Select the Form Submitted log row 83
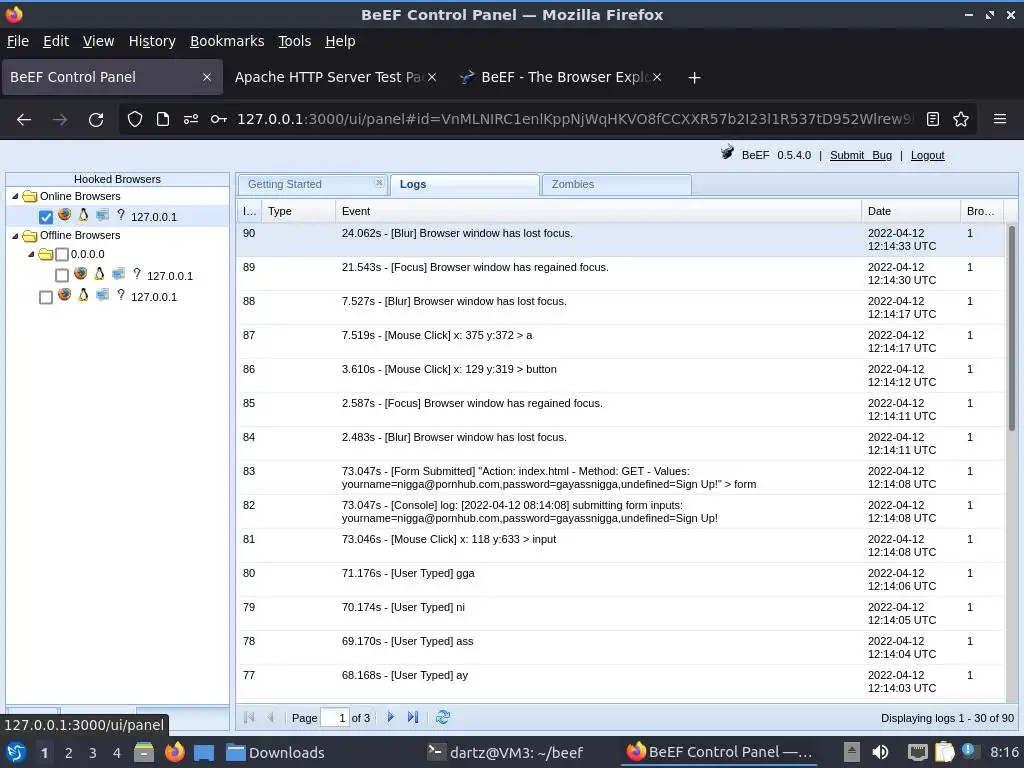Viewport: 1024px width, 768px height. click(620, 477)
